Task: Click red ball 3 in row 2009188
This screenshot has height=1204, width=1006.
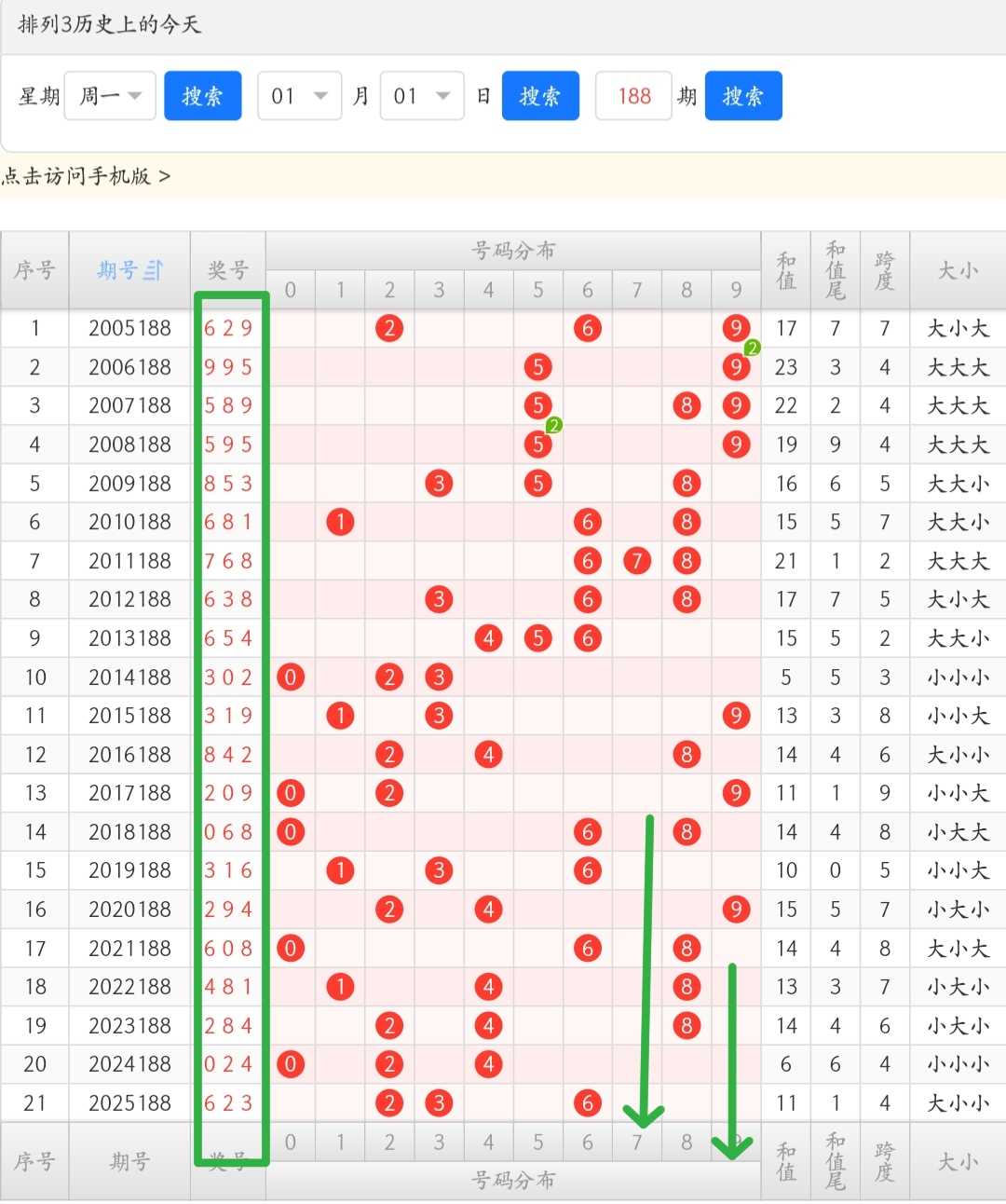Action: (439, 484)
